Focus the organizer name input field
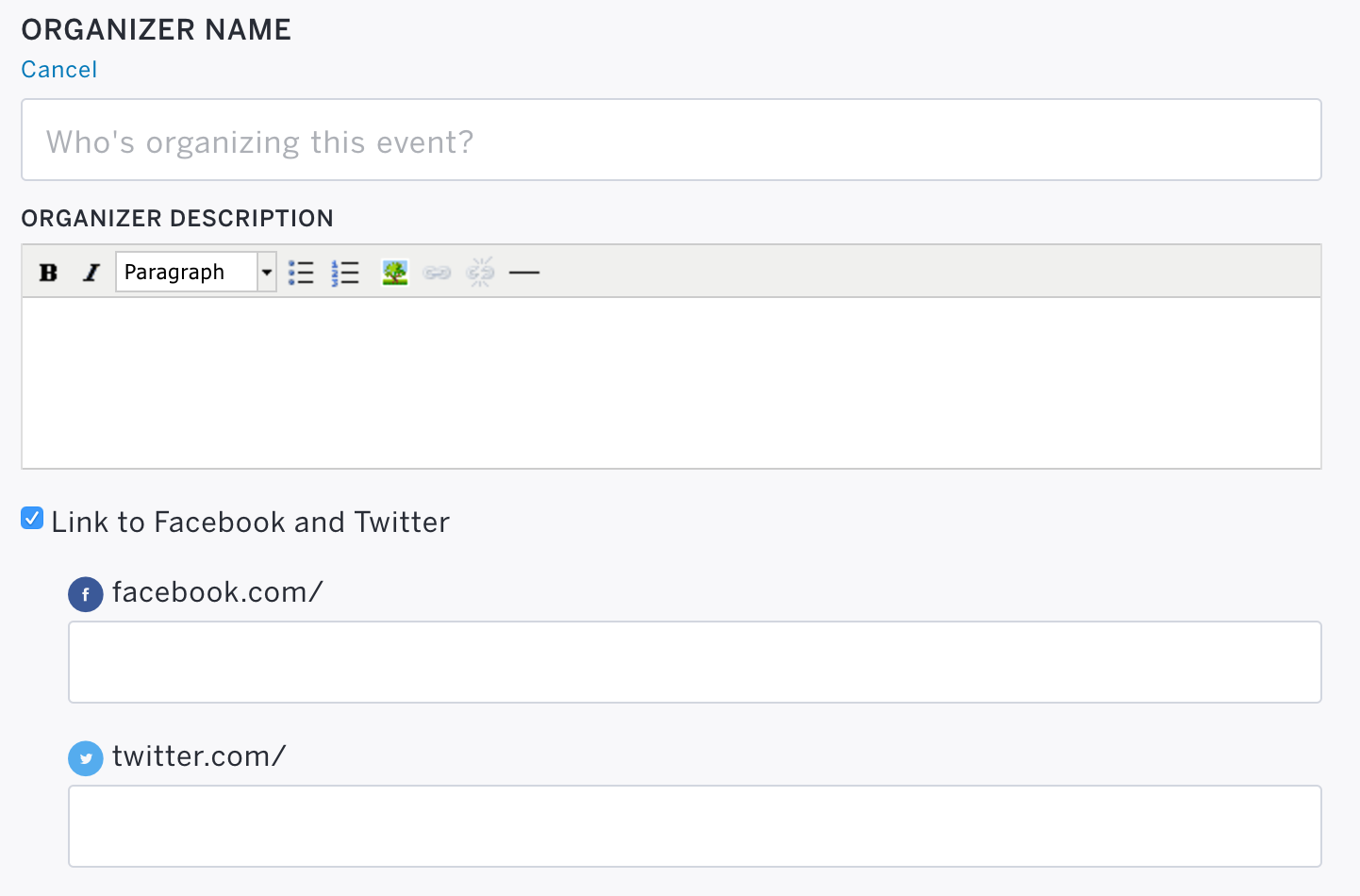 coord(672,140)
